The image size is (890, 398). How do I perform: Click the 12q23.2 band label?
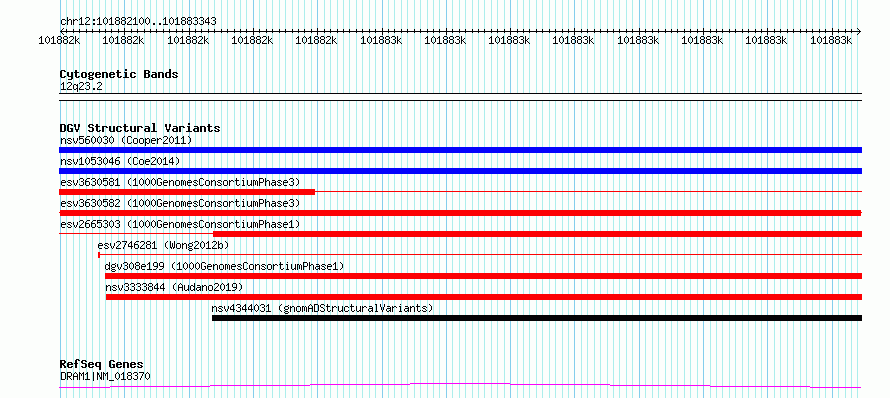(81, 87)
